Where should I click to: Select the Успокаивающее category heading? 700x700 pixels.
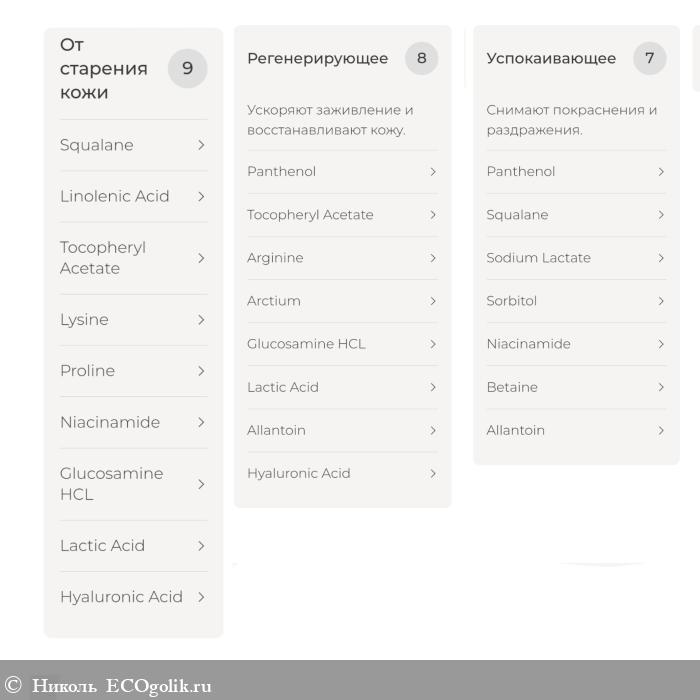551,58
